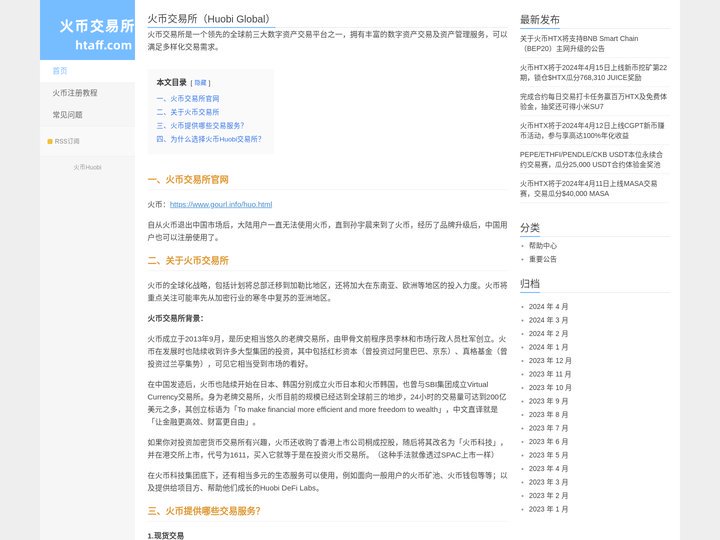Open the 2023 年 4 月 archive

(548, 468)
